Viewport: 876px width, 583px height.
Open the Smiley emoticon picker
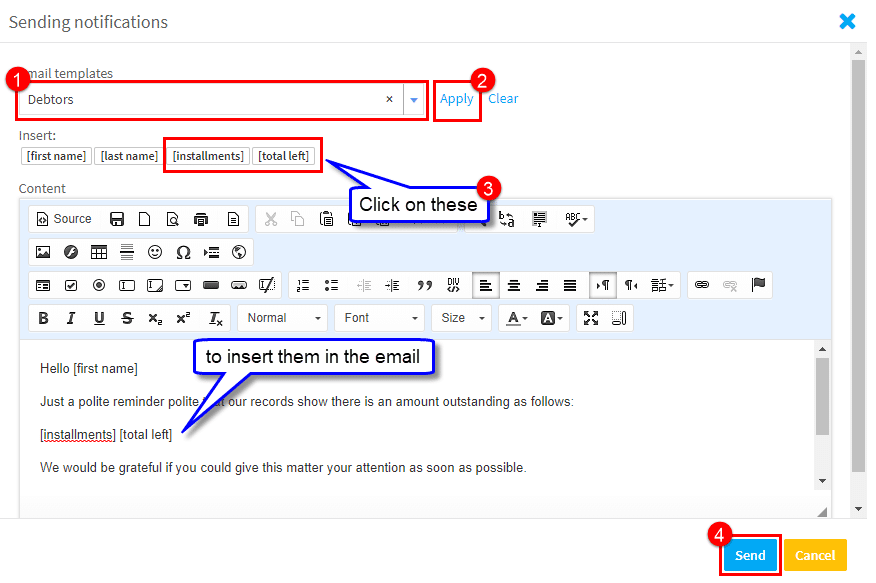[x=155, y=252]
